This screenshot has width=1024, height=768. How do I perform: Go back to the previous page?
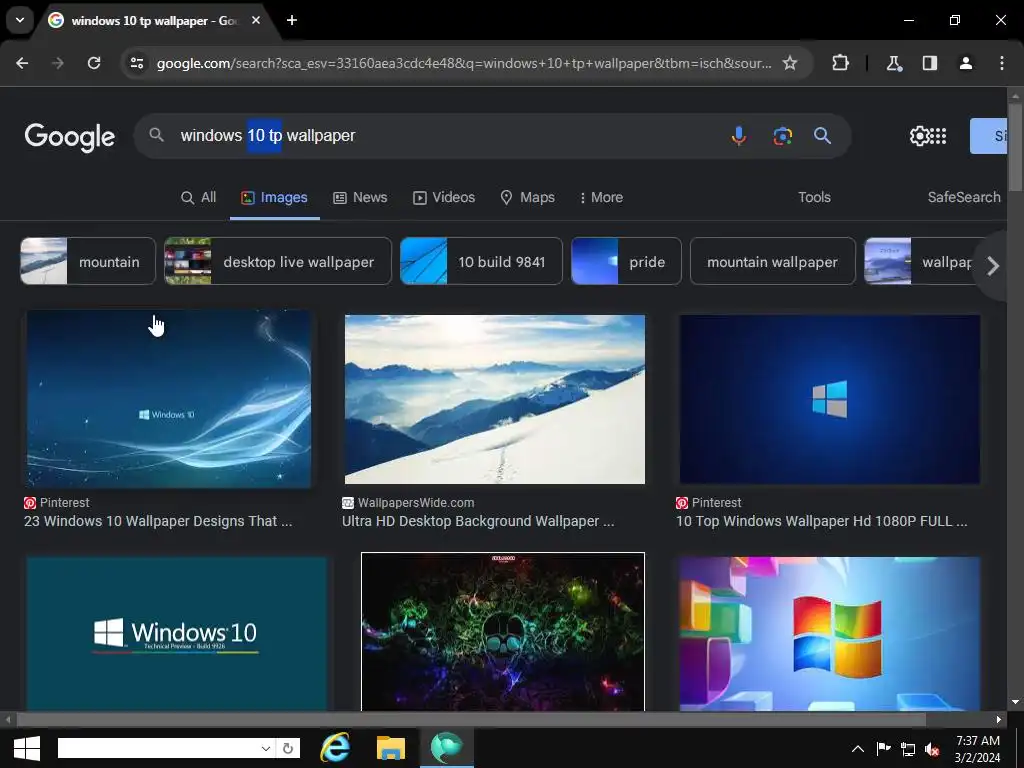22,63
